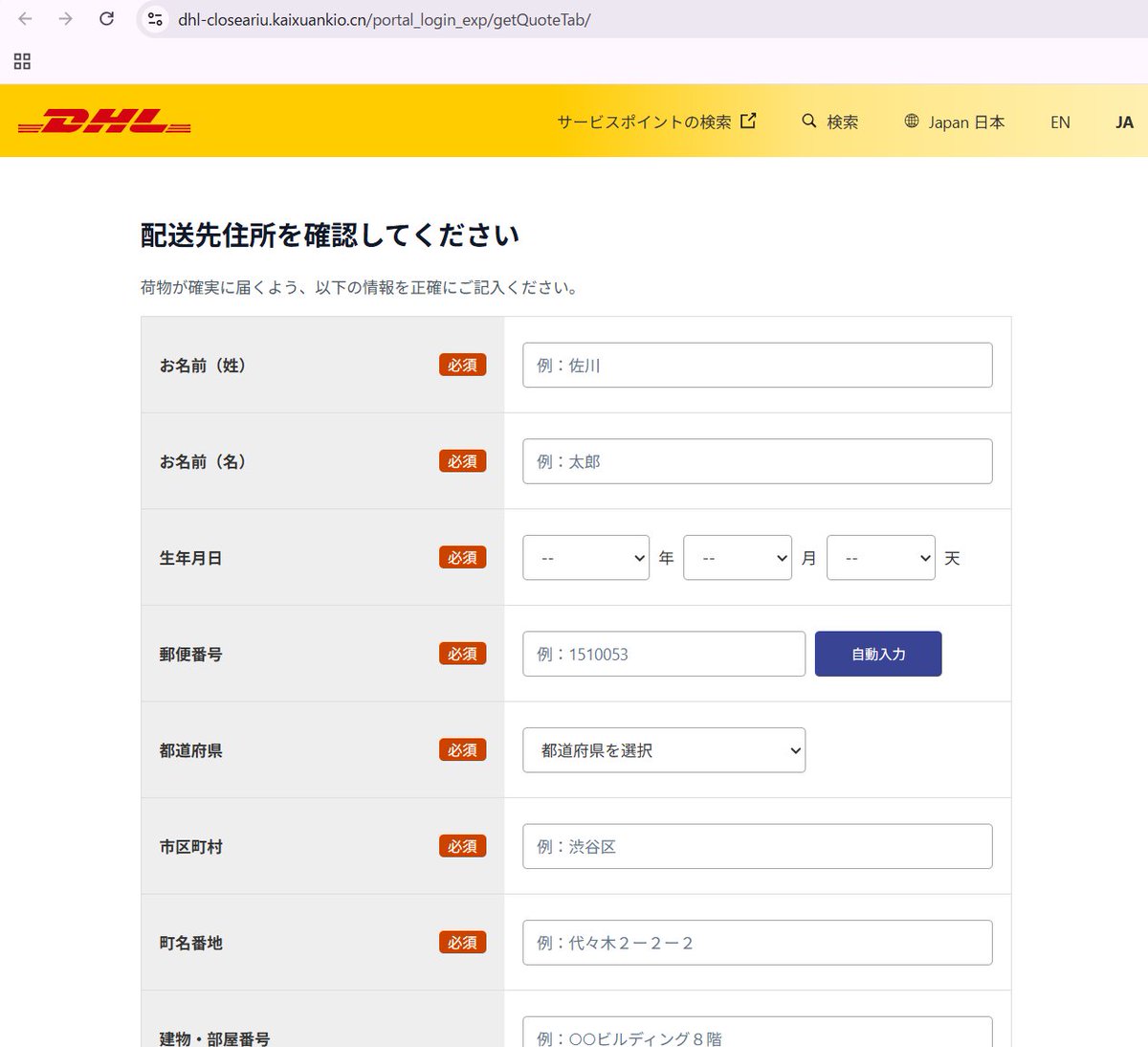
Task: Click the 自動入力 button
Action: point(878,654)
